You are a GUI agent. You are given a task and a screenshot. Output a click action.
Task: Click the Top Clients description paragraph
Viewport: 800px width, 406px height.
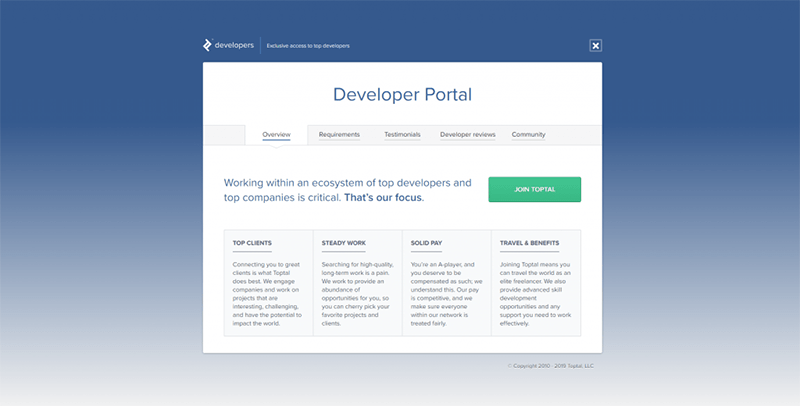click(x=267, y=294)
